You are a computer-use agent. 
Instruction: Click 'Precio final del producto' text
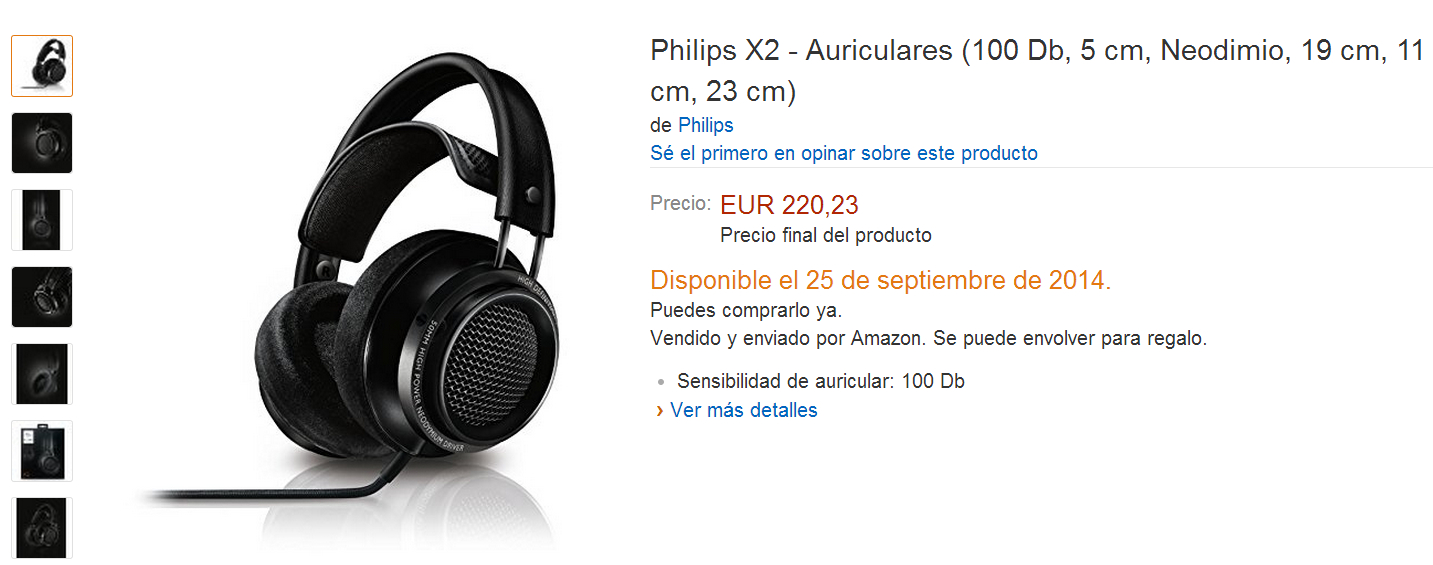pyautogui.click(x=826, y=236)
